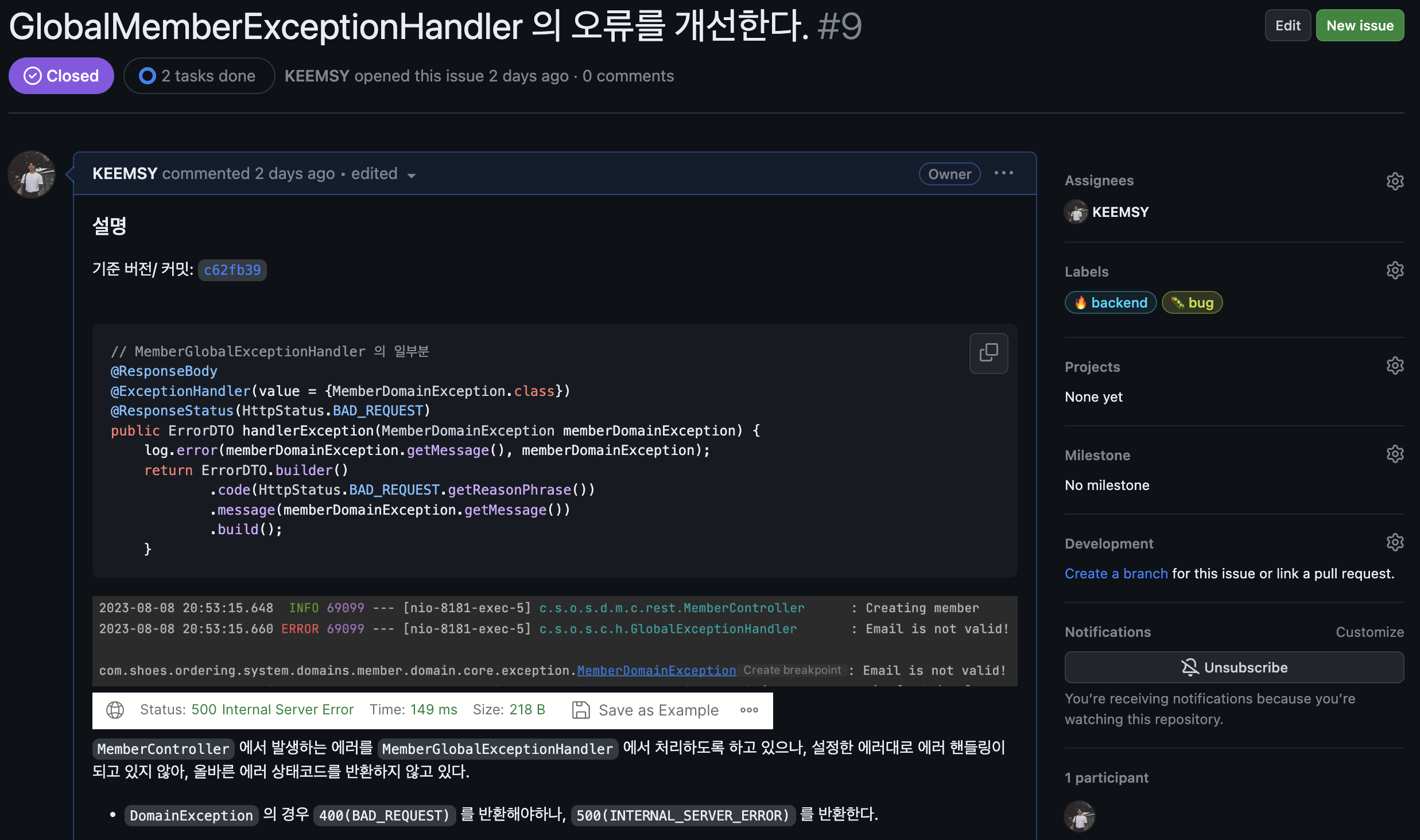Open the Development settings gear
Screen dimensions: 1420x840
point(1395,542)
